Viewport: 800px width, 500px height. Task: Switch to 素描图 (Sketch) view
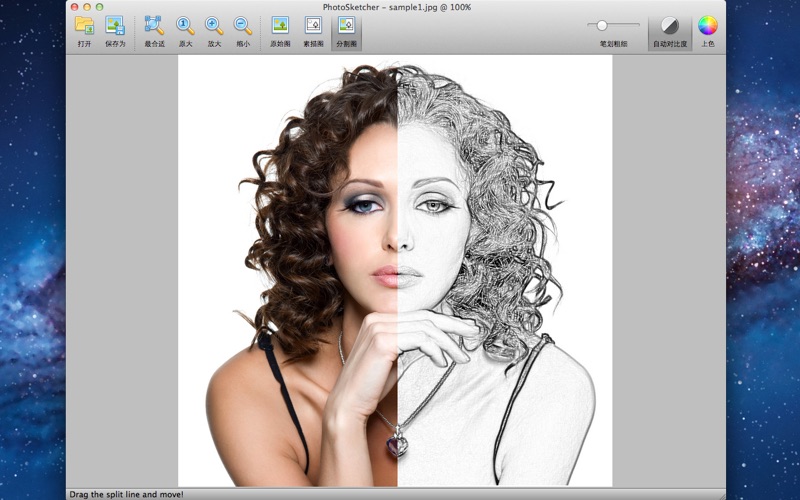click(x=313, y=26)
